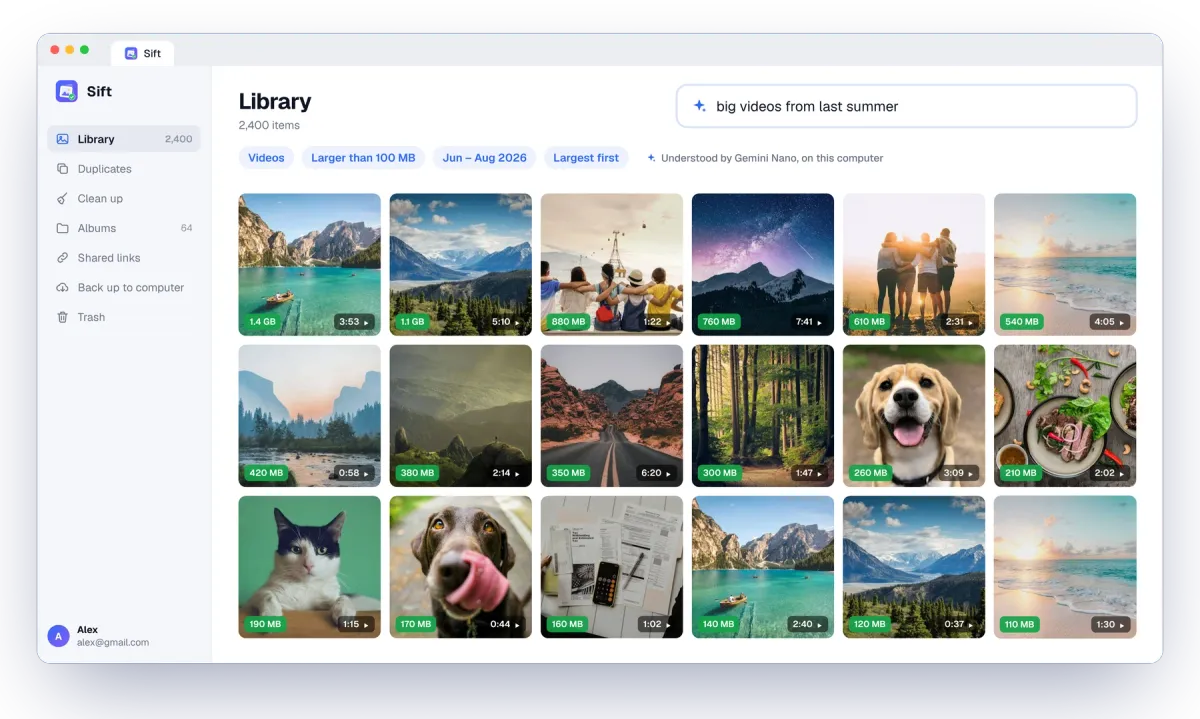This screenshot has width=1200, height=719.
Task: Click the Videos filter chip
Action: click(x=266, y=158)
